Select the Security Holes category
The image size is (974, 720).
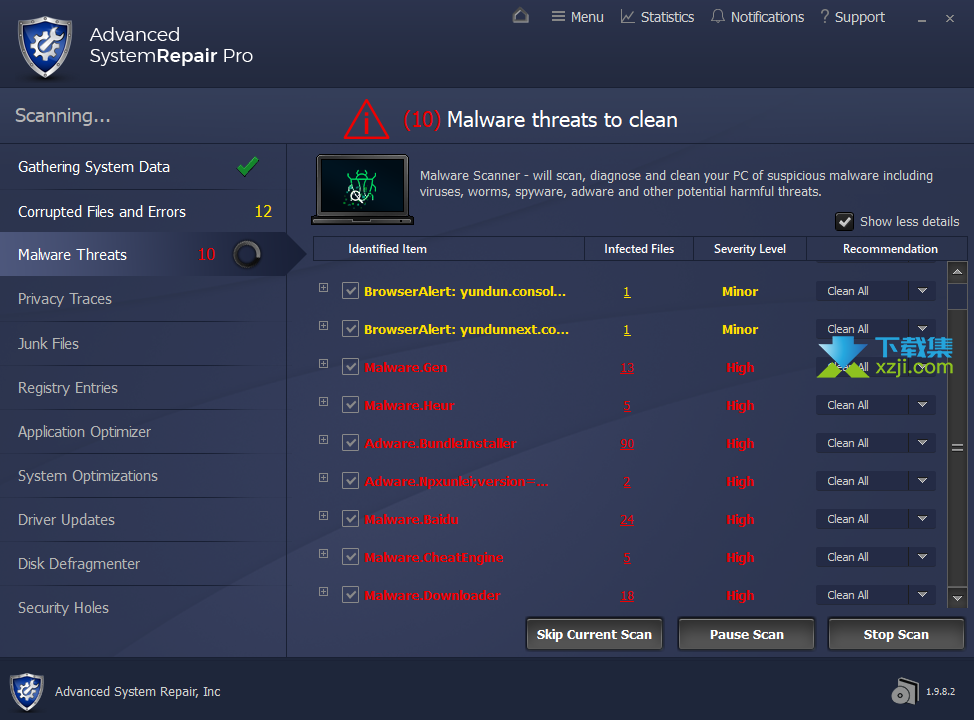[143, 608]
